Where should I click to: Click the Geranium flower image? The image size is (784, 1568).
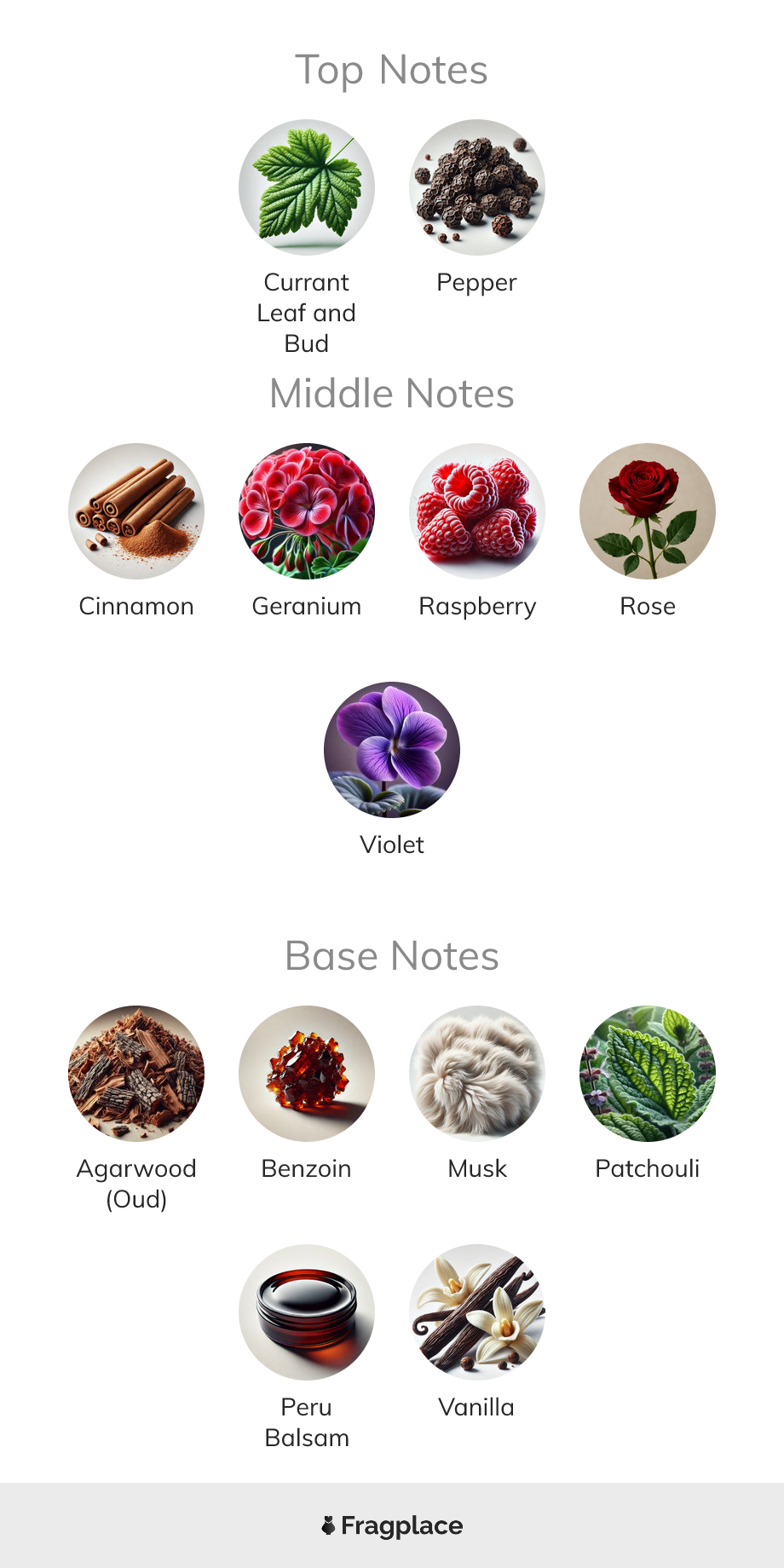pos(307,511)
